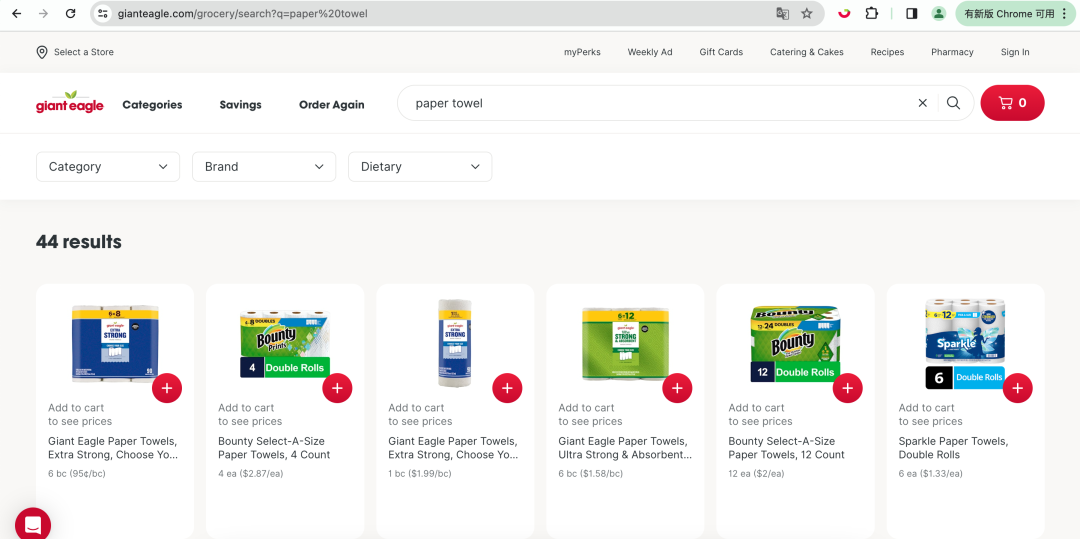Click Sparkle Paper Towels, Double Rolls title
1080x539 pixels.
pyautogui.click(x=953, y=448)
